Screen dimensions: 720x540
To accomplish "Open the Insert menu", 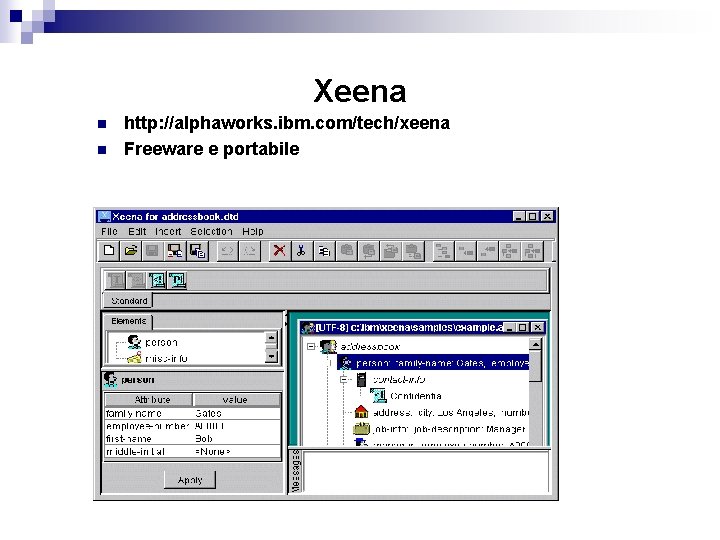I will tap(168, 231).
